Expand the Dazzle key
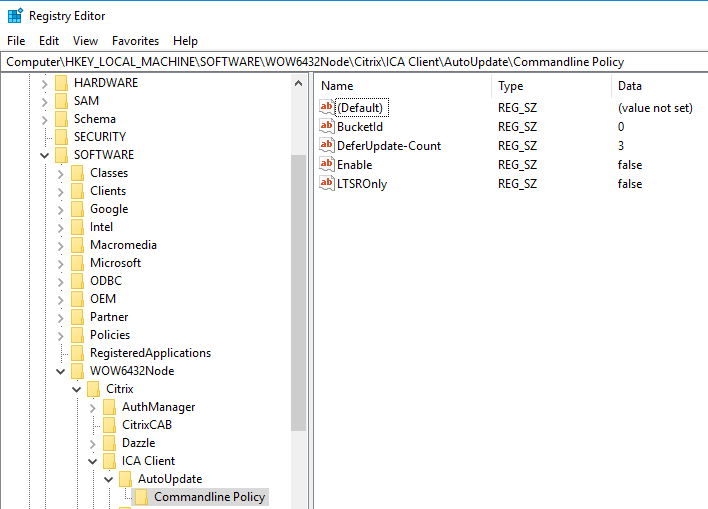 (x=93, y=444)
